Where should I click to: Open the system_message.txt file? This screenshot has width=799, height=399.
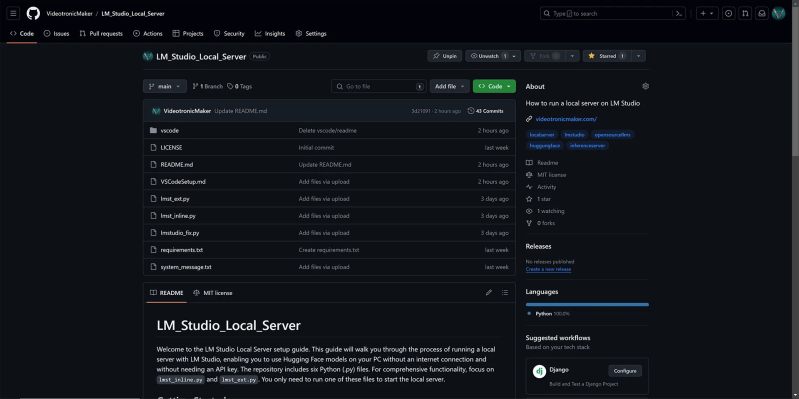tap(186, 267)
